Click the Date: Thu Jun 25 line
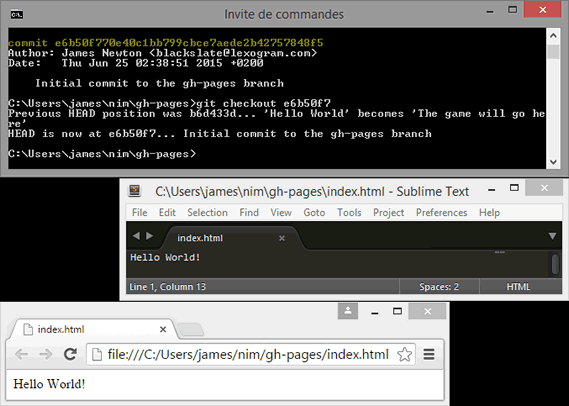Screen dimensions: 569x406 pyautogui.click(x=136, y=63)
